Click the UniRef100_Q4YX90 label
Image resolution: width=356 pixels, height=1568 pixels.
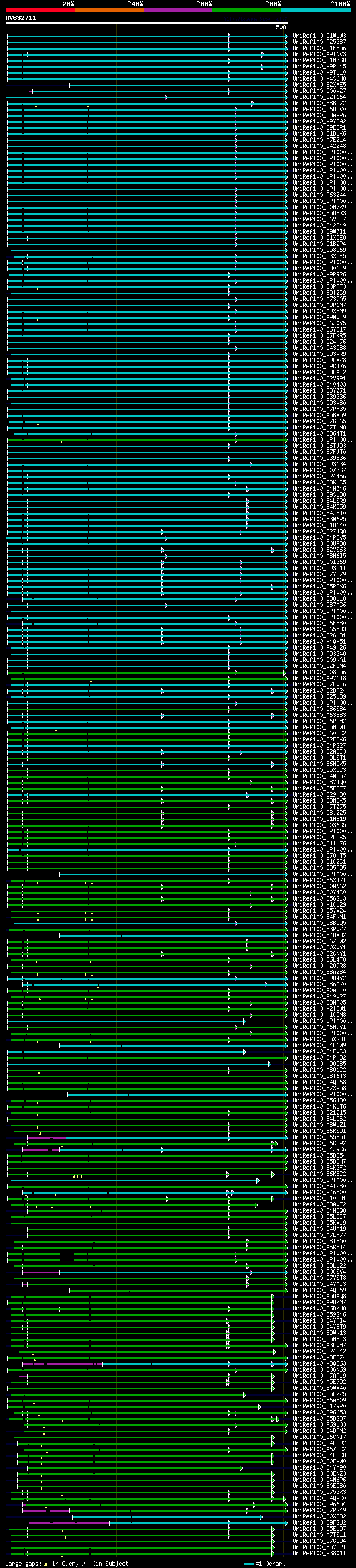(x=319, y=1467)
